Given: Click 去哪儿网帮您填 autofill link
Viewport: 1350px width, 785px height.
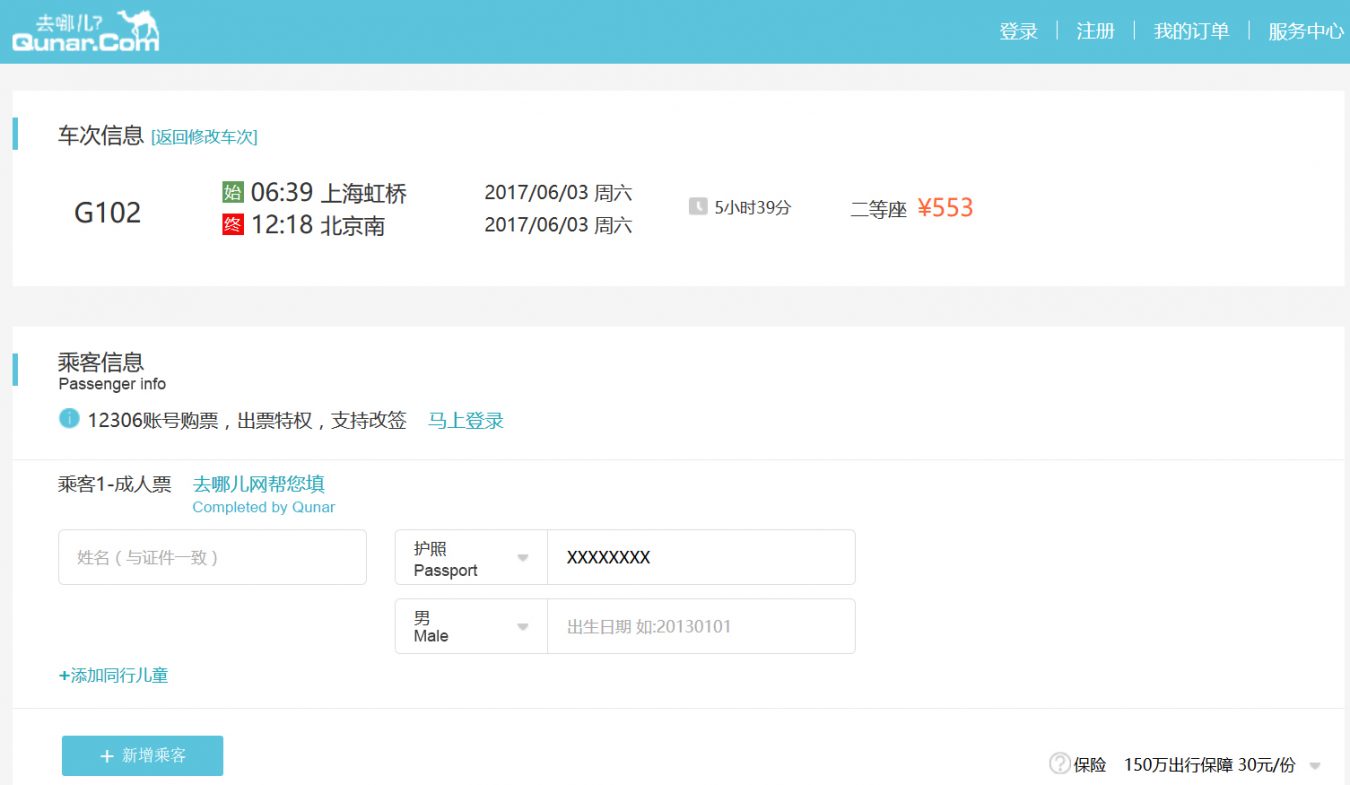Looking at the screenshot, I should [x=258, y=483].
